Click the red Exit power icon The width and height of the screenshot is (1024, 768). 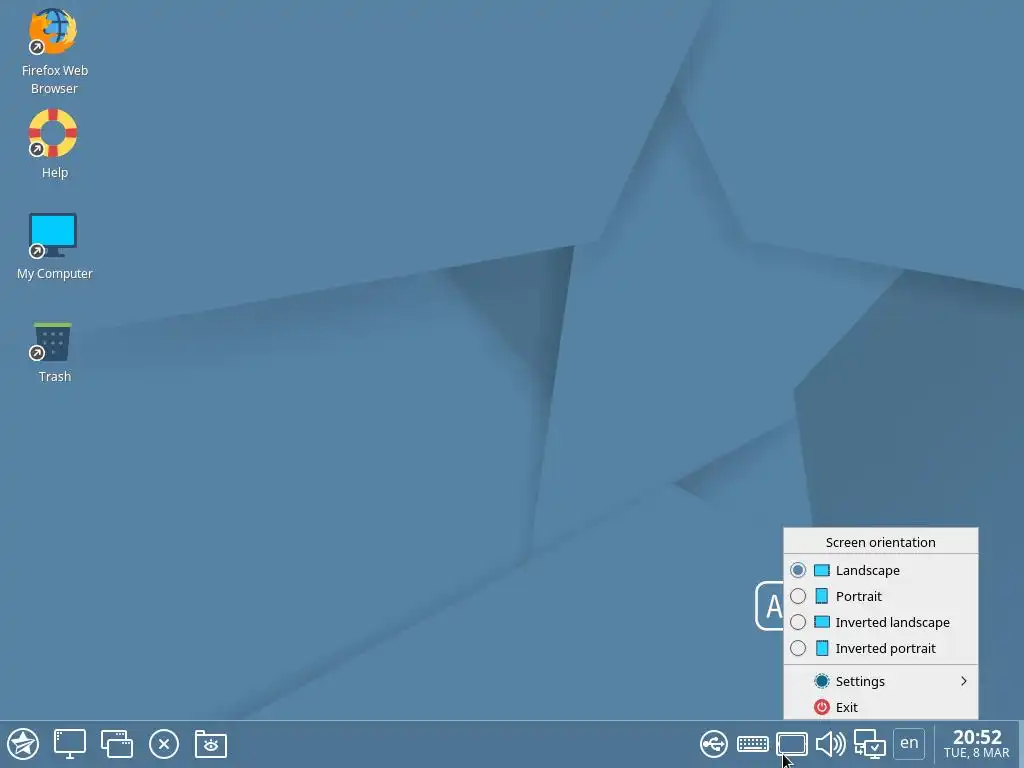coord(822,707)
